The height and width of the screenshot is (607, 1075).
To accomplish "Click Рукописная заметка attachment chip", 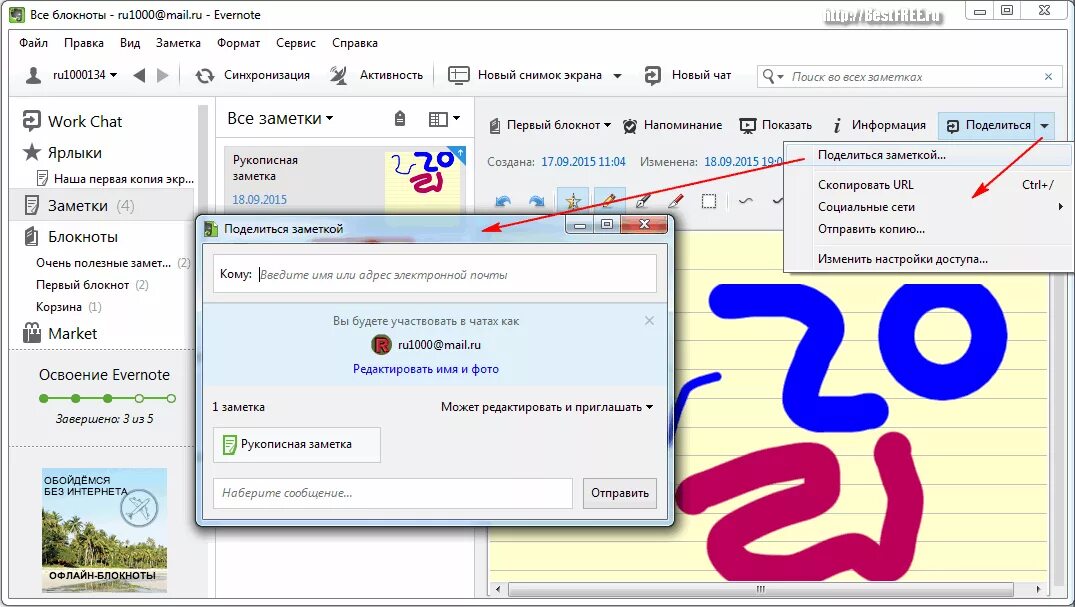I will pos(297,444).
